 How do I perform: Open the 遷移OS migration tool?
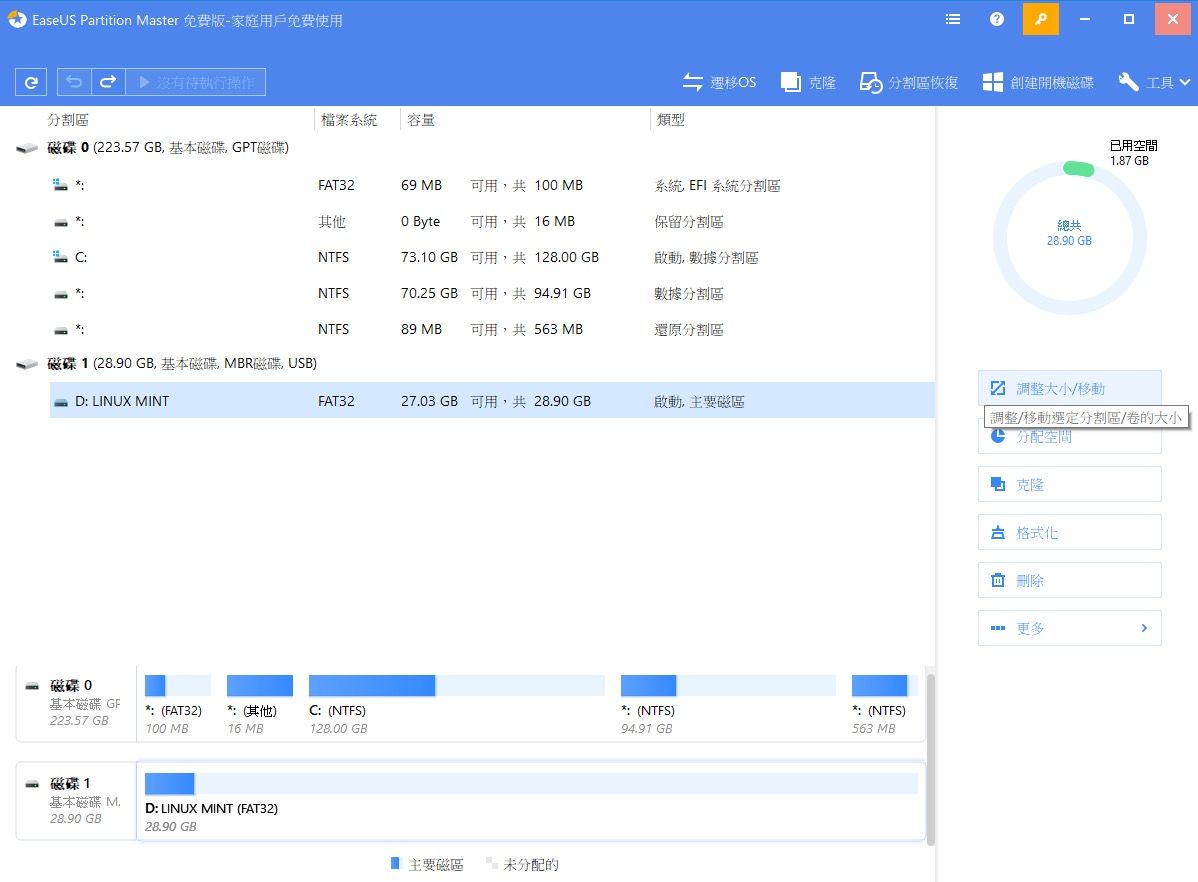719,82
